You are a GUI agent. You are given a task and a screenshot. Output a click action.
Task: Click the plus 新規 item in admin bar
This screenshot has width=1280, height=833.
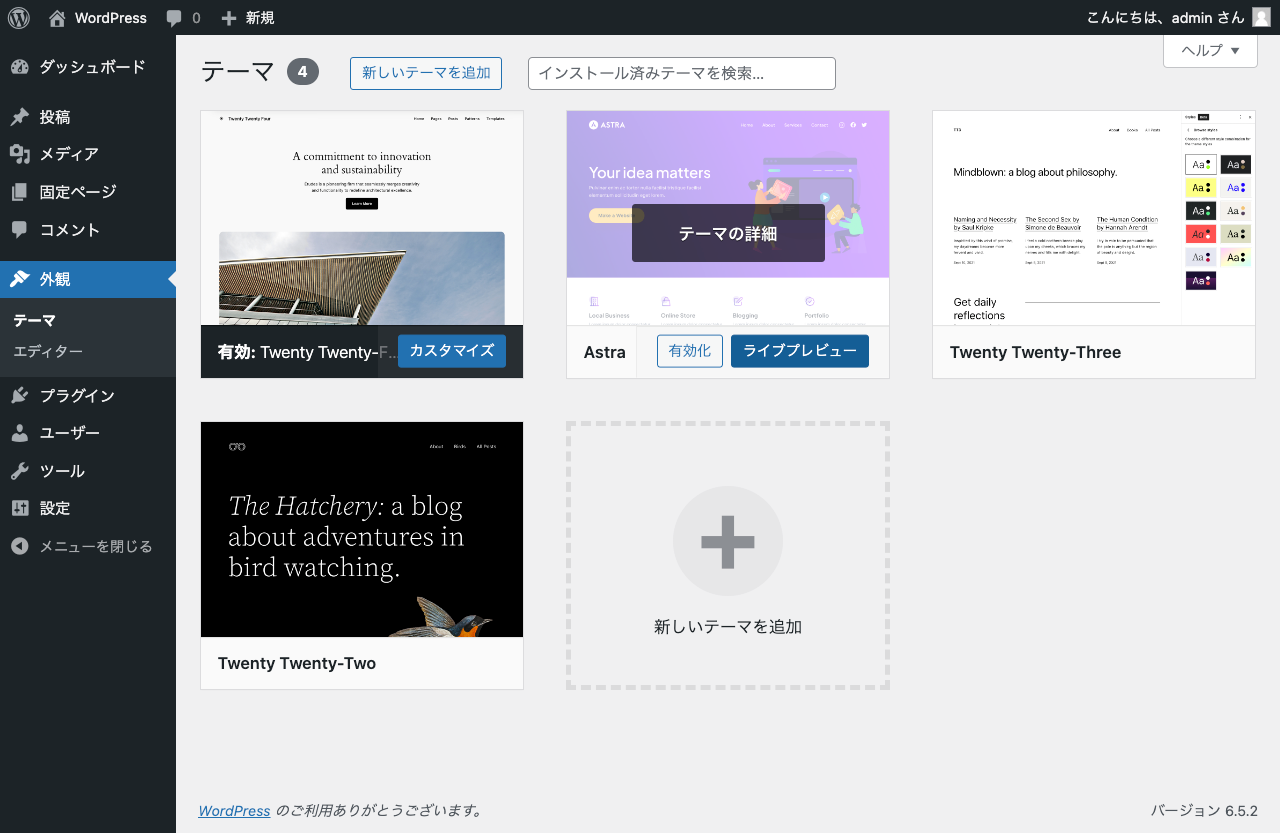point(247,17)
